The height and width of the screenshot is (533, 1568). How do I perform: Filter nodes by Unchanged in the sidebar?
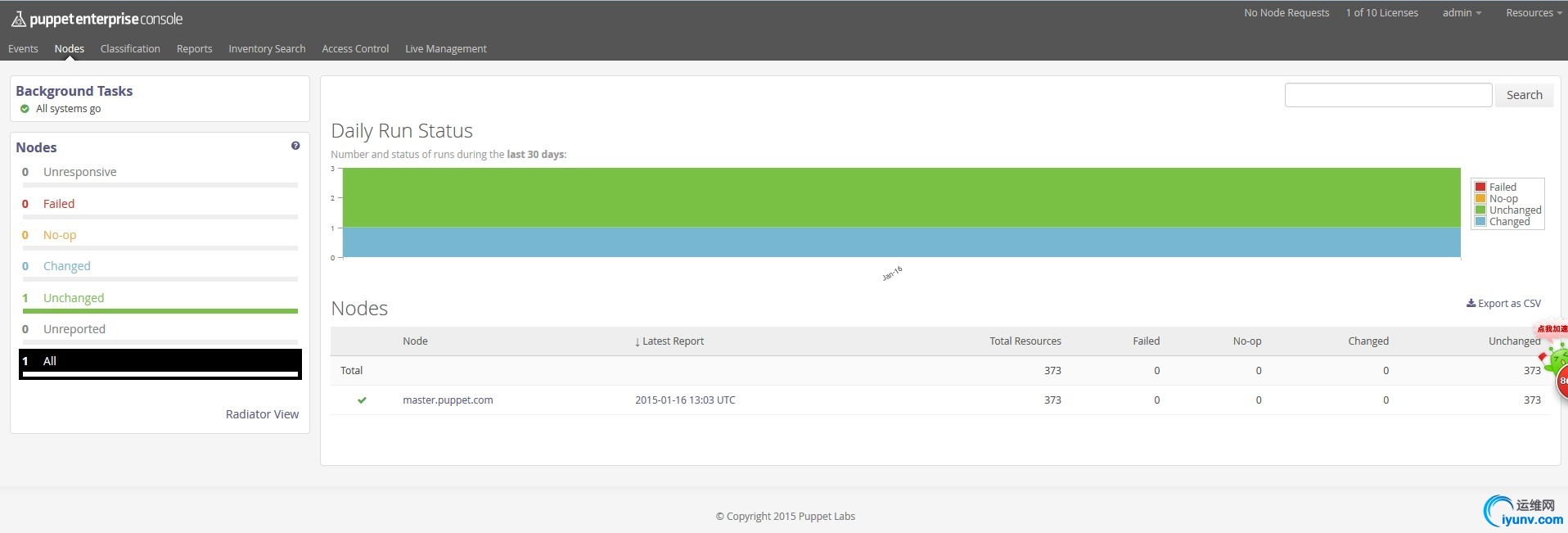(x=74, y=298)
